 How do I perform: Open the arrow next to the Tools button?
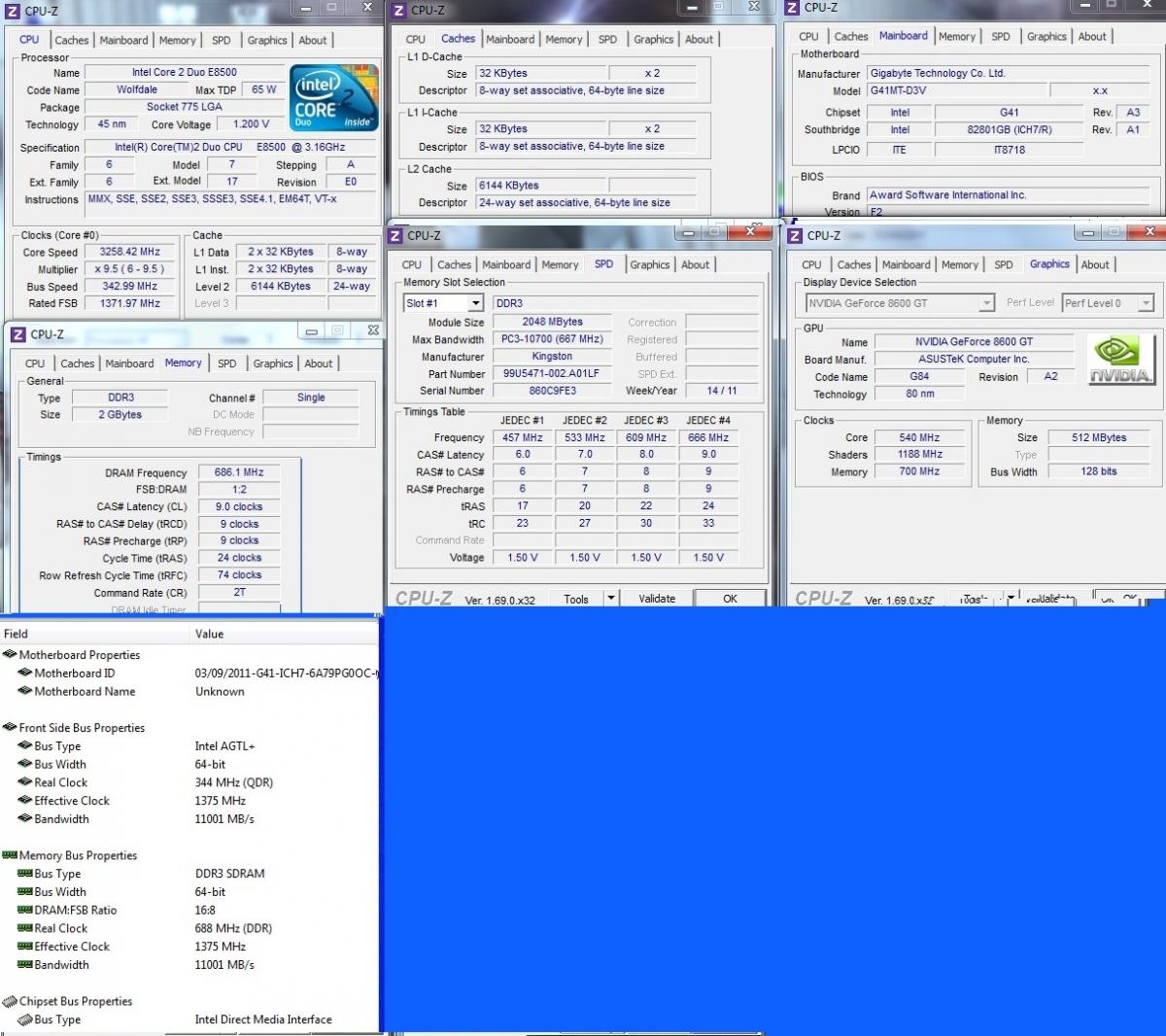pyautogui.click(x=611, y=599)
